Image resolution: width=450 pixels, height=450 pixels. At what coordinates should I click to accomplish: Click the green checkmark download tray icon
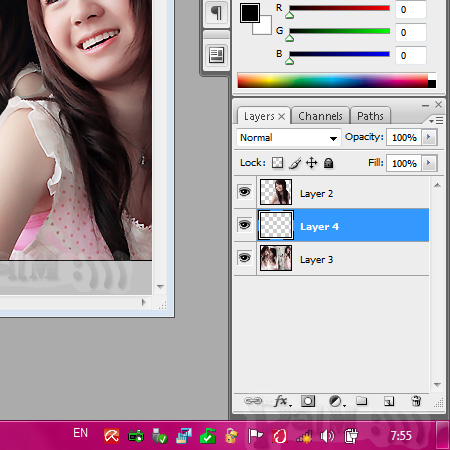click(x=207, y=436)
